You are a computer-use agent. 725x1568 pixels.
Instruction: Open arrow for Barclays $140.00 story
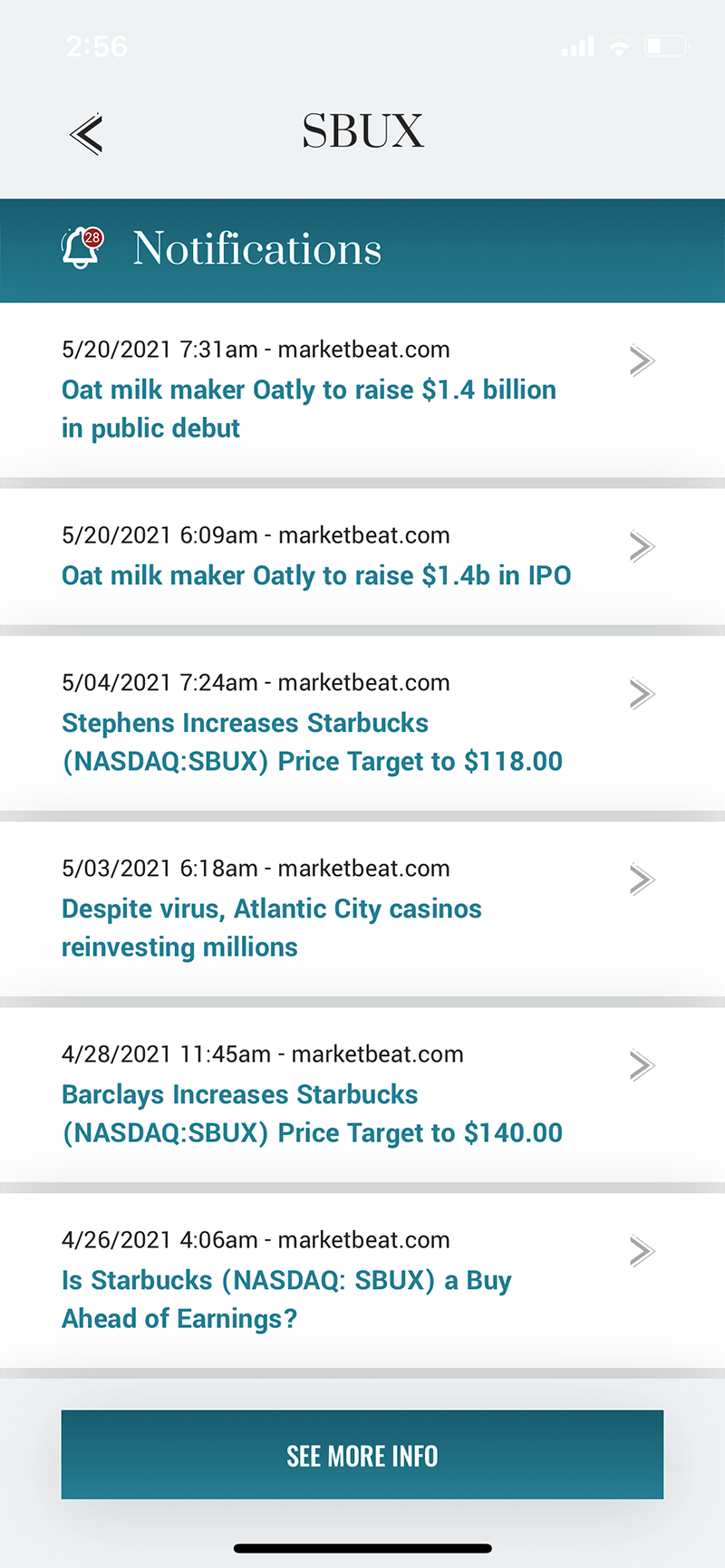pos(642,1065)
